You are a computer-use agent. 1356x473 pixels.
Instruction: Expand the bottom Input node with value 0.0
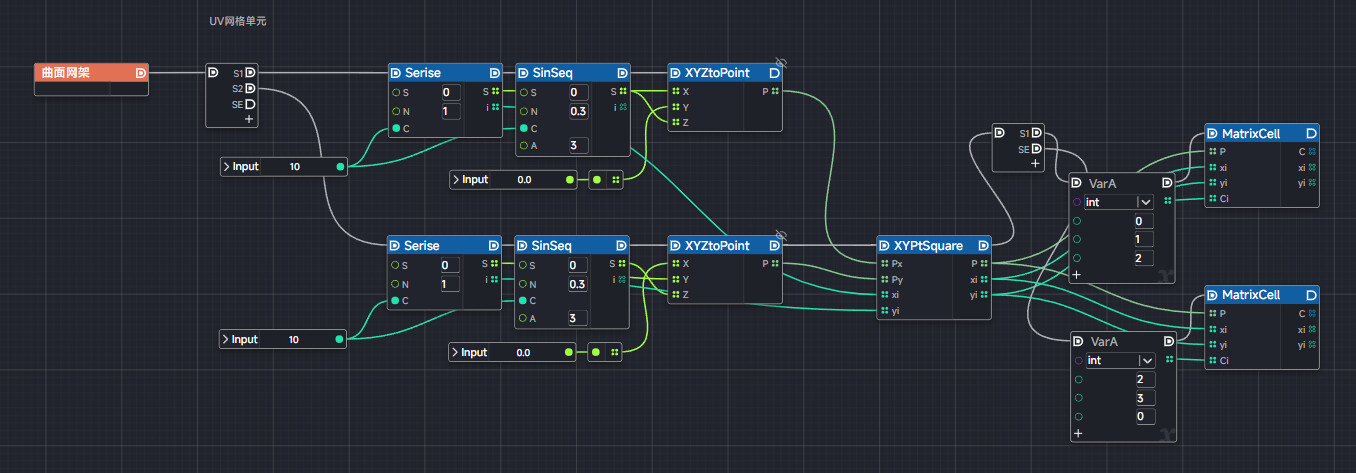pos(456,352)
